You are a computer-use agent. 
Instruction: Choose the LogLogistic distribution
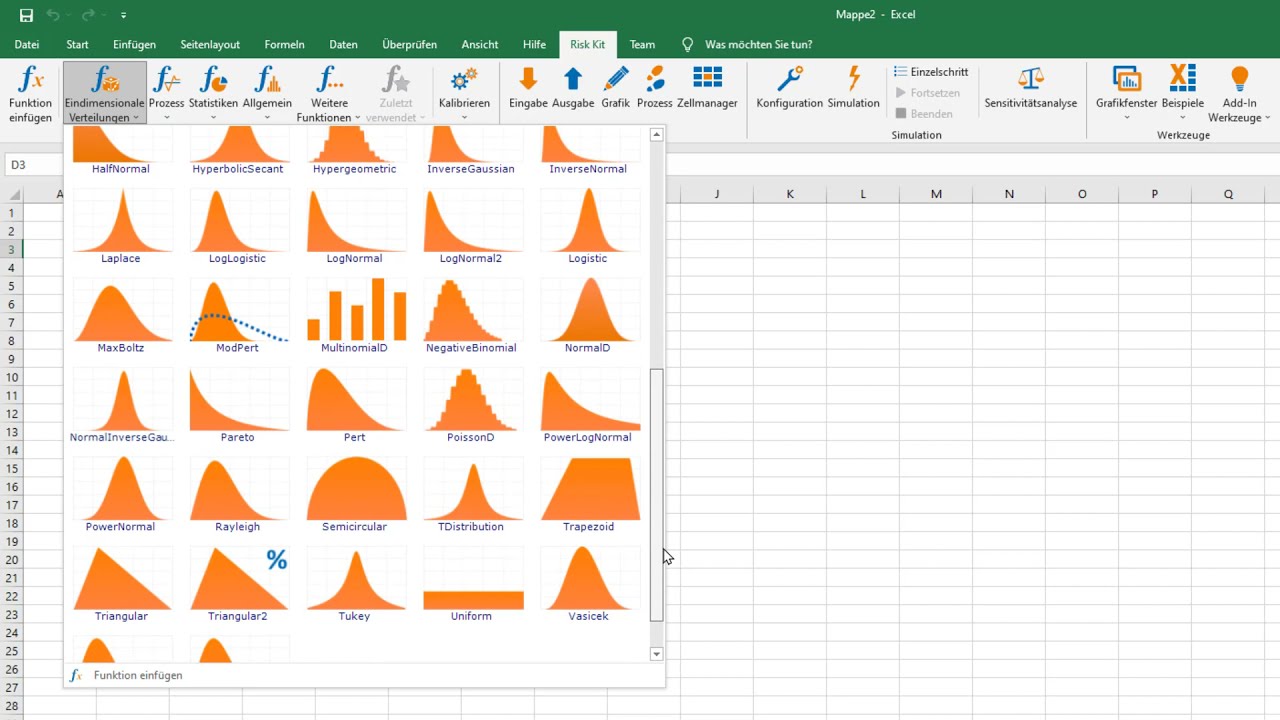238,228
